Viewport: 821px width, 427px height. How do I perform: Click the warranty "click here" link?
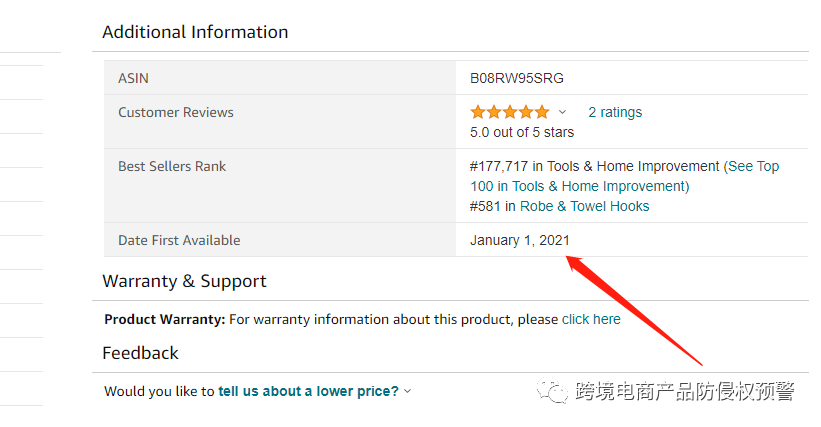click(x=591, y=319)
